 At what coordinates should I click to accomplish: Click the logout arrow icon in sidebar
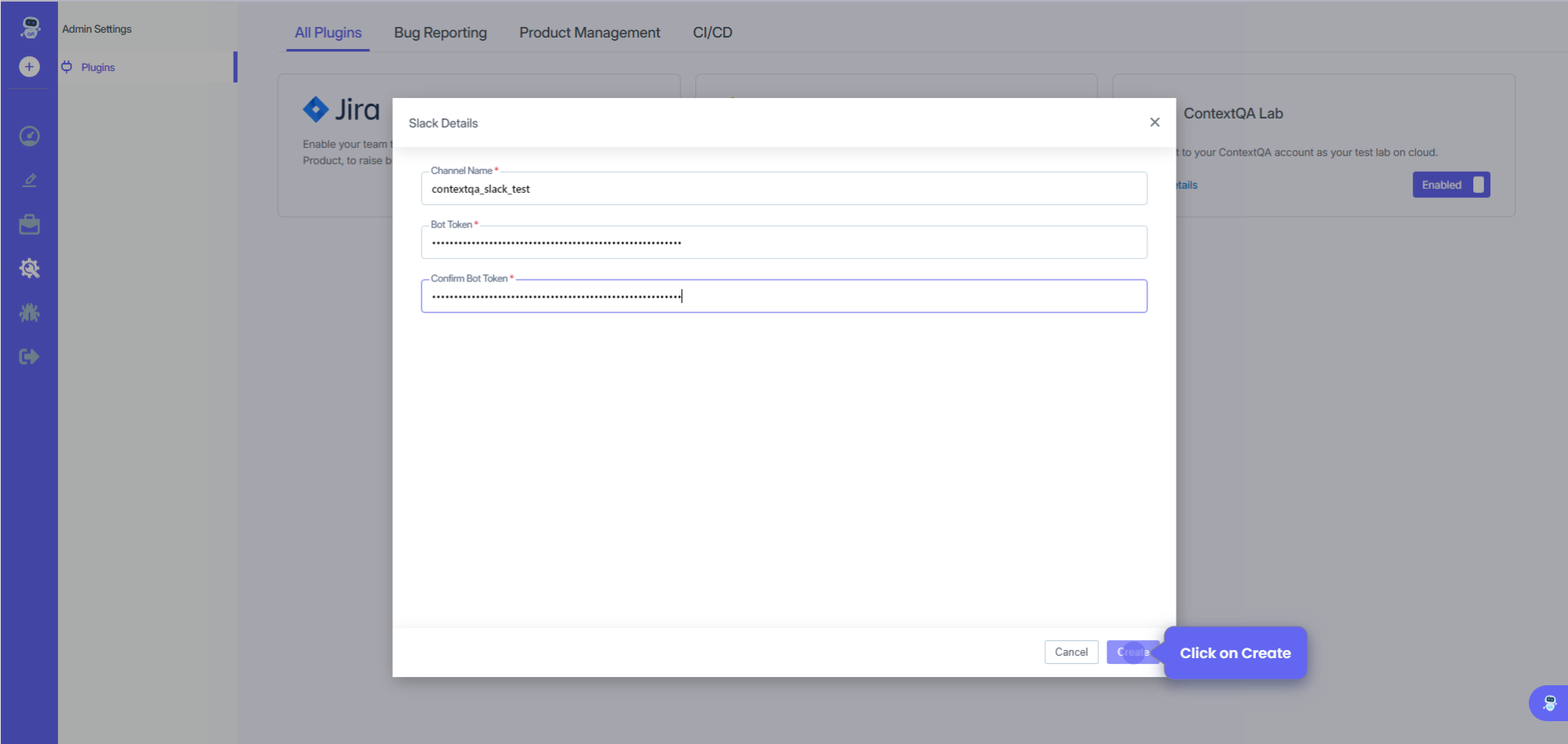tap(29, 356)
